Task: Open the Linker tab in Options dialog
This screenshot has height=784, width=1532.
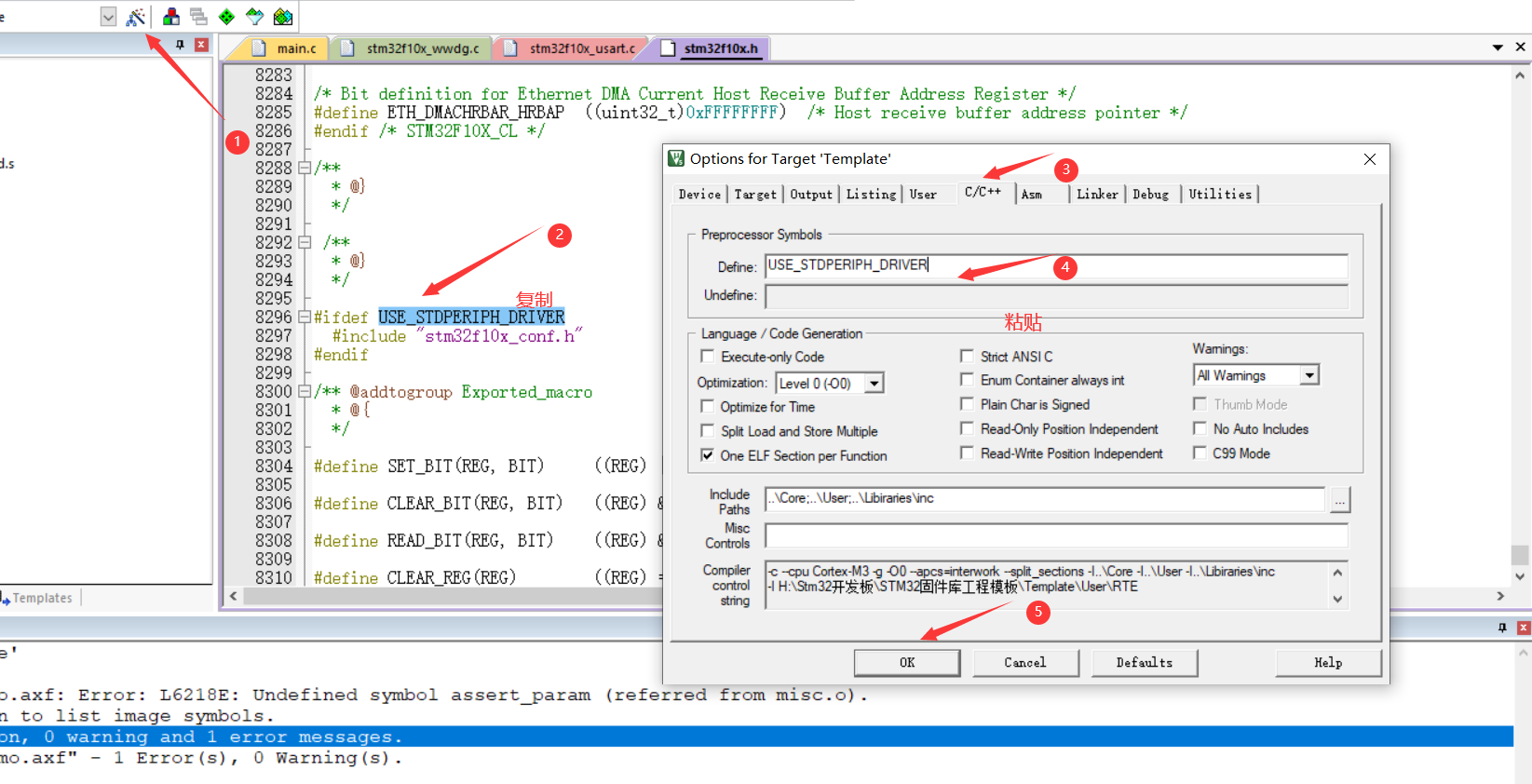Action: pos(1097,194)
